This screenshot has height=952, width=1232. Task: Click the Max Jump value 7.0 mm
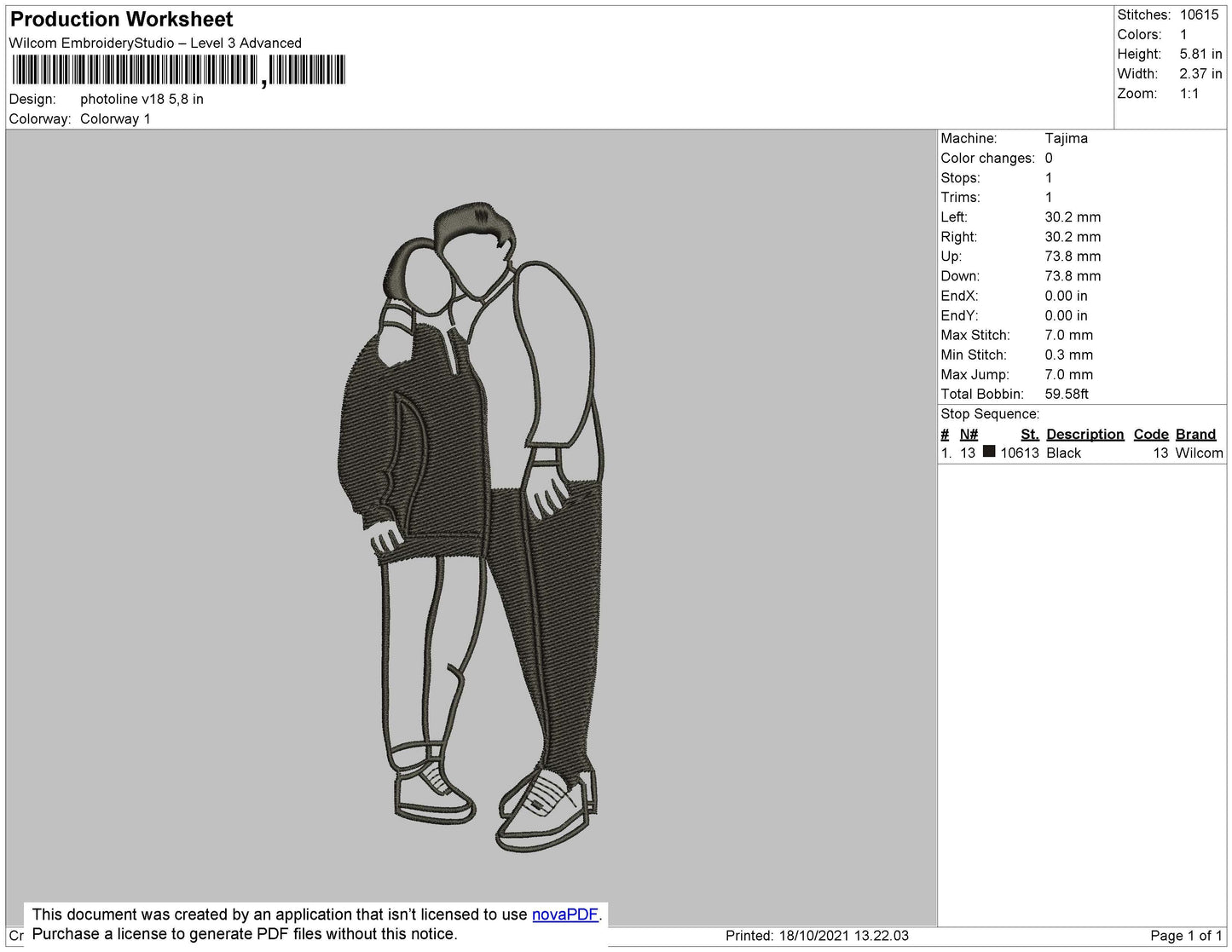[x=1068, y=374]
